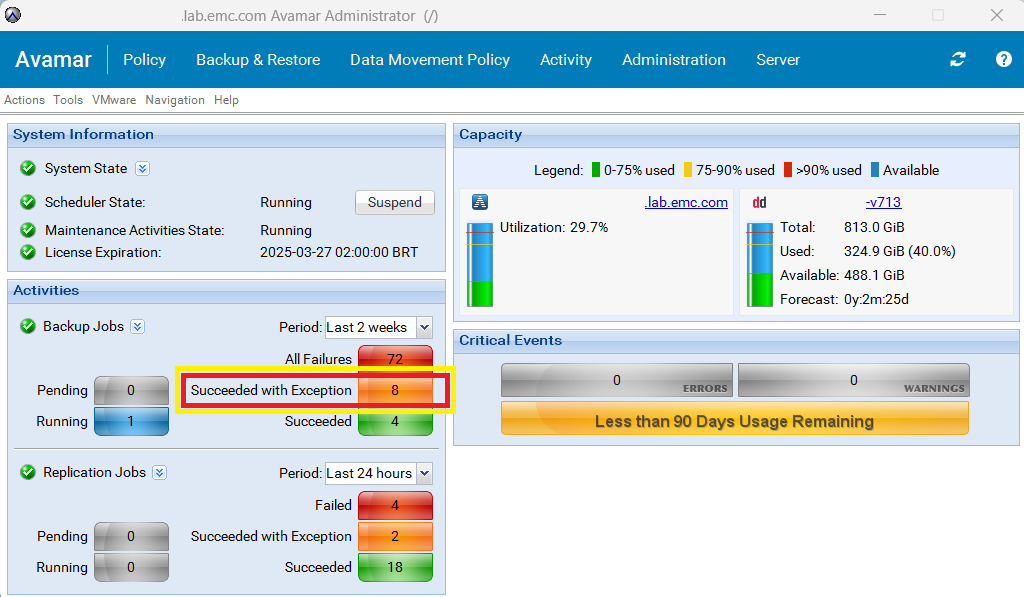Click the System State green check icon
This screenshot has height=597, width=1024.
(27, 169)
